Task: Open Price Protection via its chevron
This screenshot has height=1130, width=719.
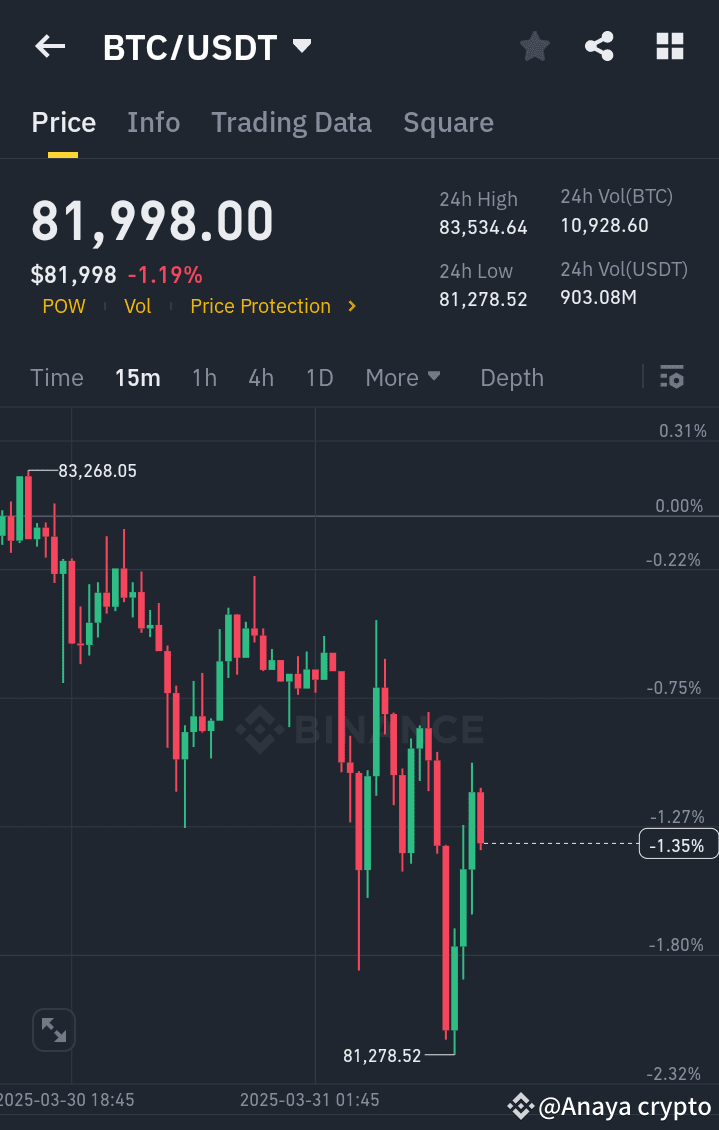Action: point(352,306)
